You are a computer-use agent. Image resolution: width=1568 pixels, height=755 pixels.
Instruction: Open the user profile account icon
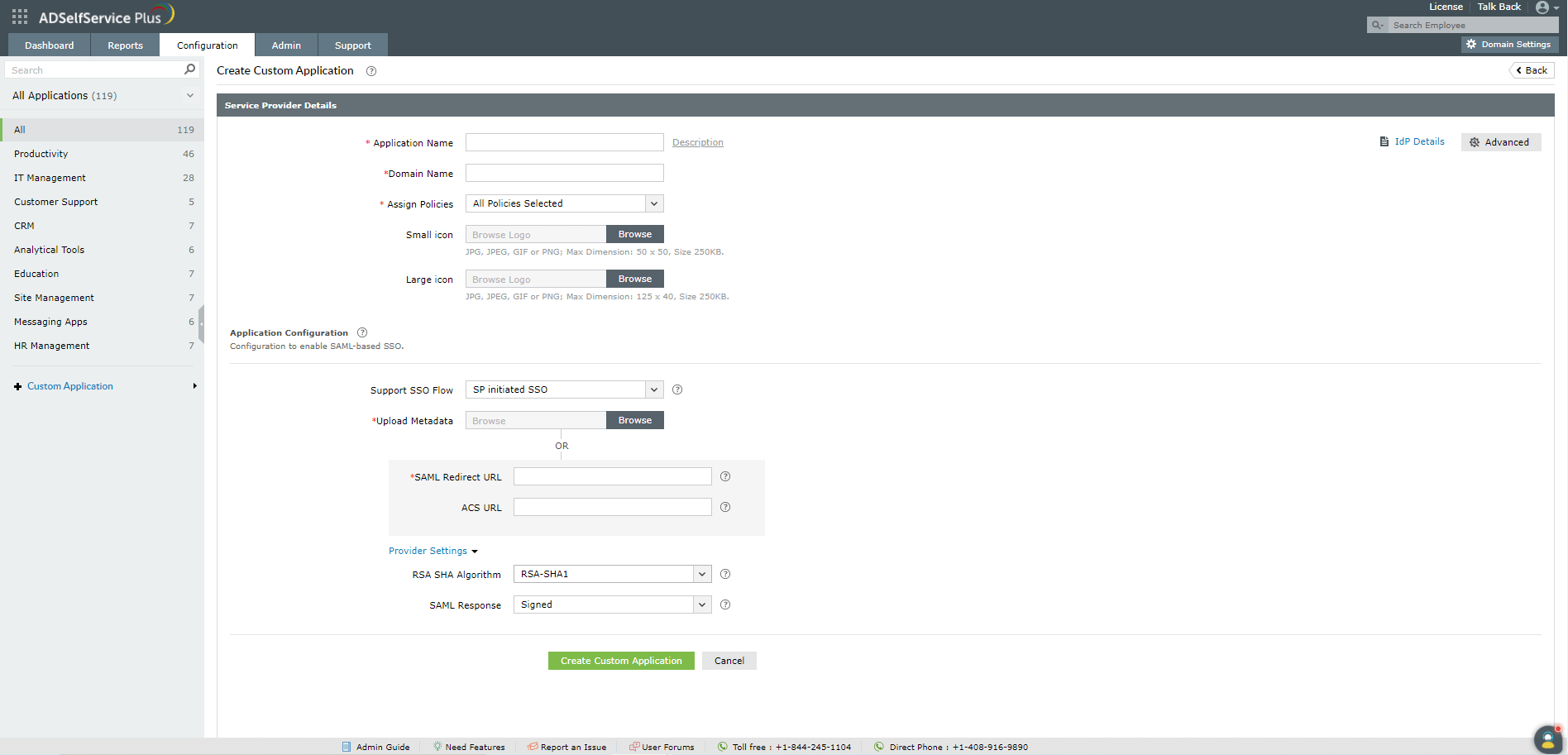click(x=1542, y=7)
